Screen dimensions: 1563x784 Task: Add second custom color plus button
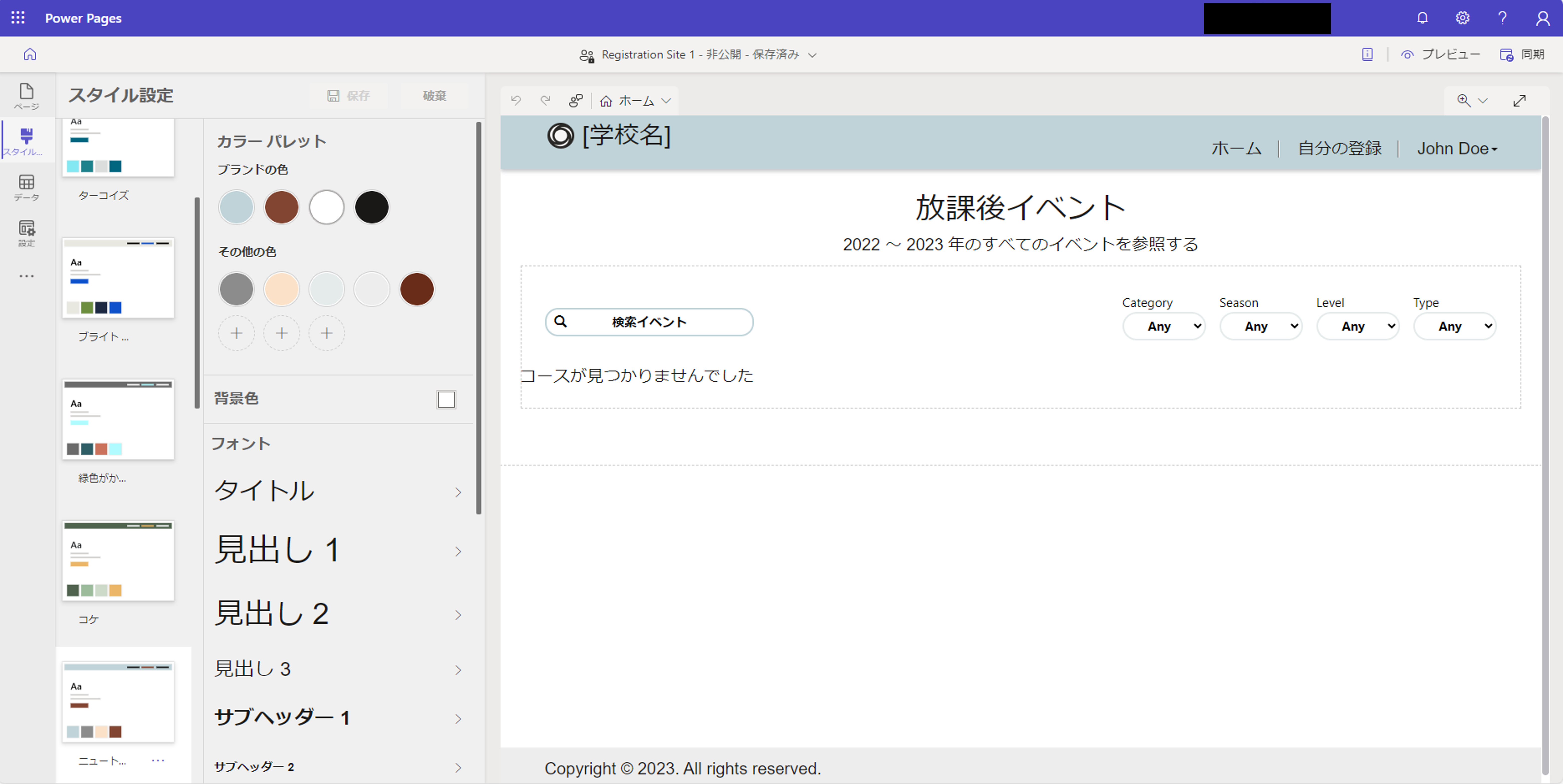pyautogui.click(x=282, y=333)
